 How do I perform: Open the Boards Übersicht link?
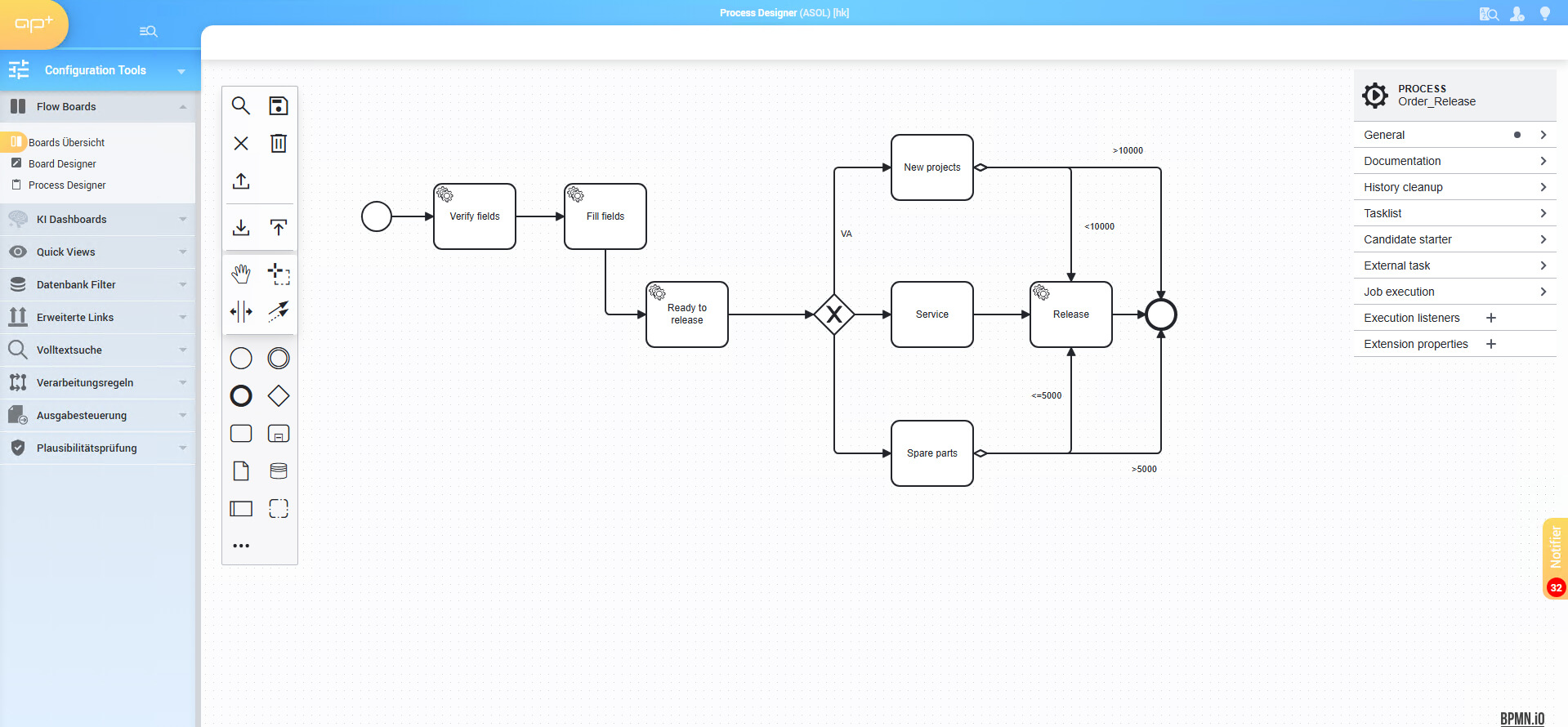pos(66,142)
